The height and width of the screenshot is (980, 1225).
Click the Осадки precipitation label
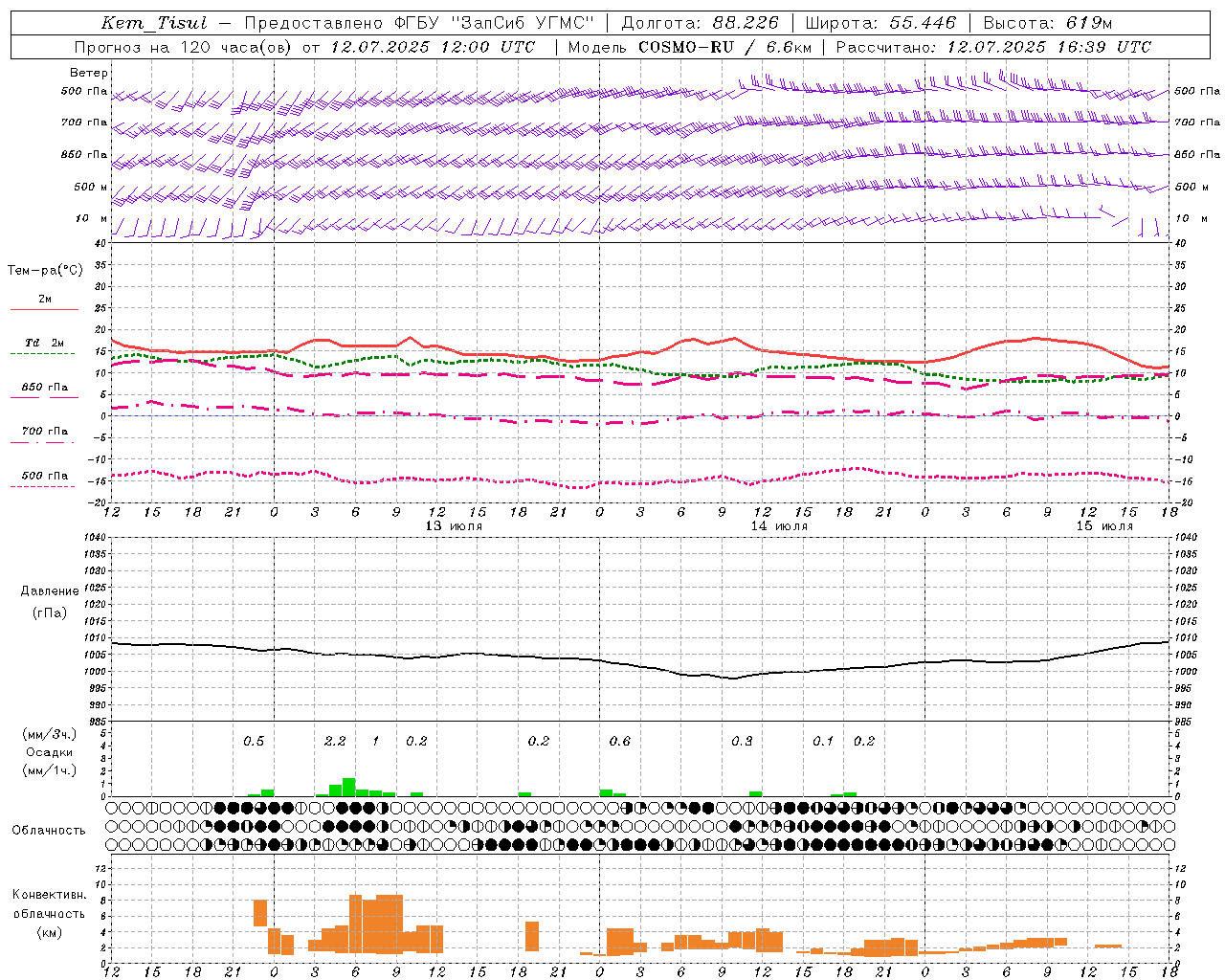pyautogui.click(x=50, y=752)
